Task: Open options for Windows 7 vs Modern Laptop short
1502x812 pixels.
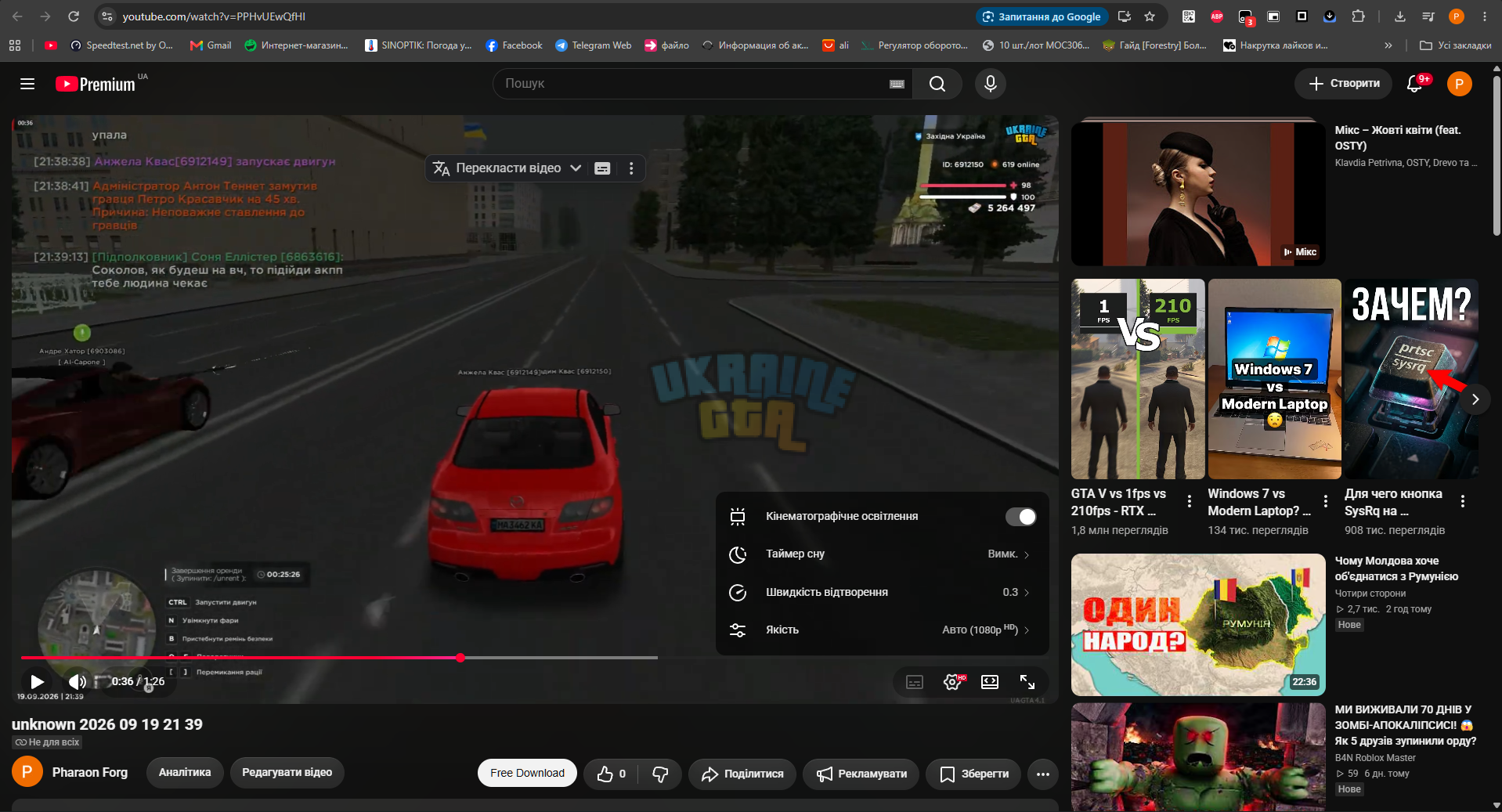Action: 1326,502
